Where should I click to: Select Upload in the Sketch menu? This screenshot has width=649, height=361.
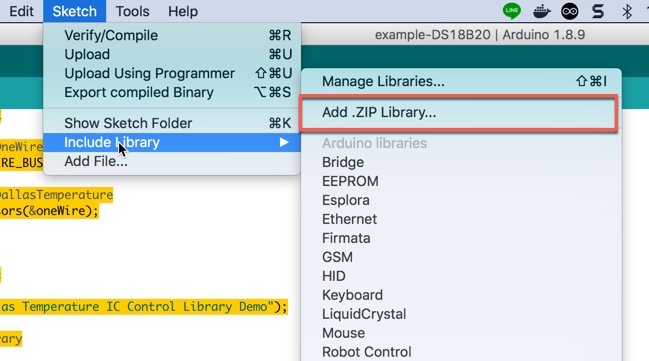click(x=172, y=54)
